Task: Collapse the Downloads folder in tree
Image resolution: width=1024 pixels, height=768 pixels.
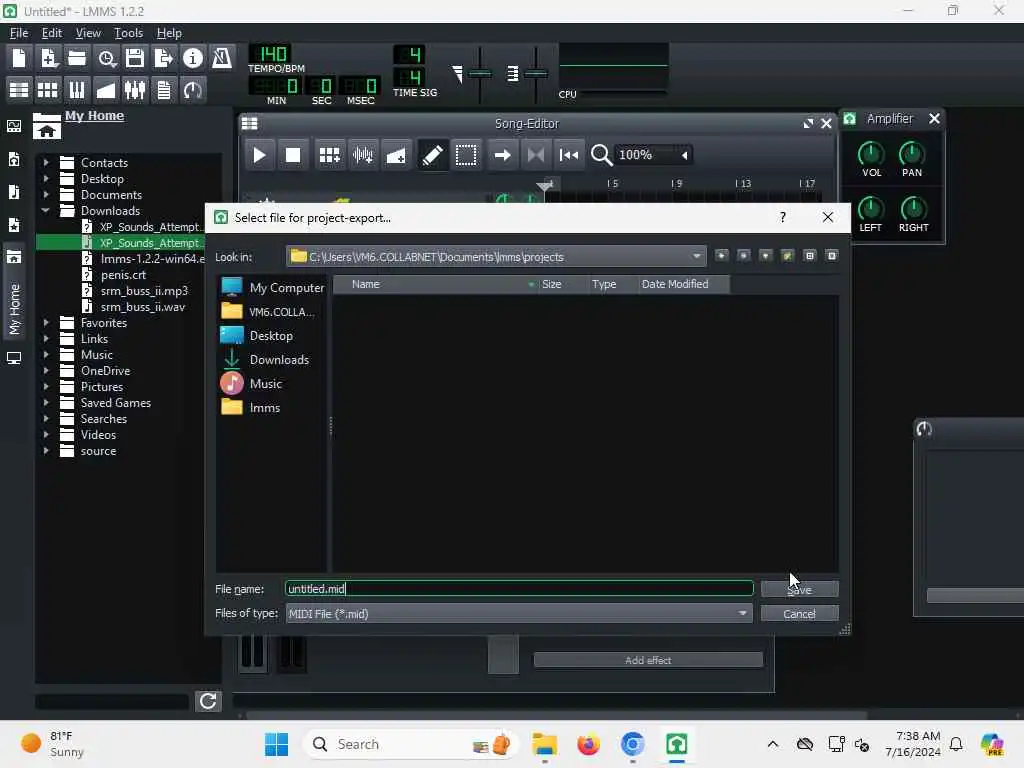Action: [x=46, y=210]
